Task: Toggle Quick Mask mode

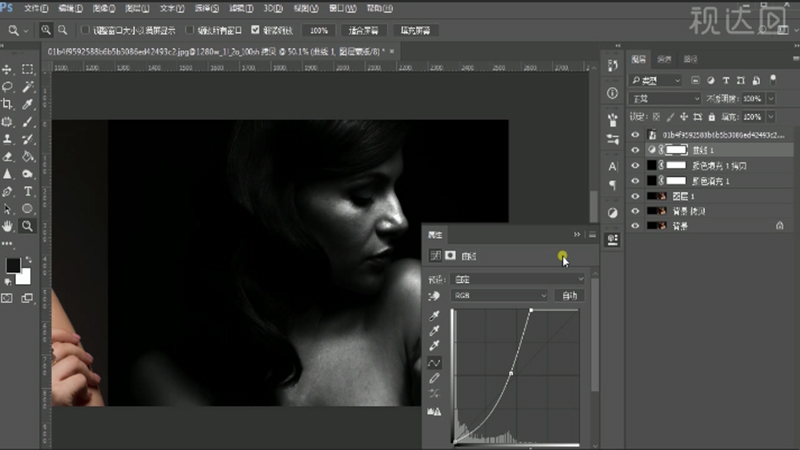Action: 7,298
